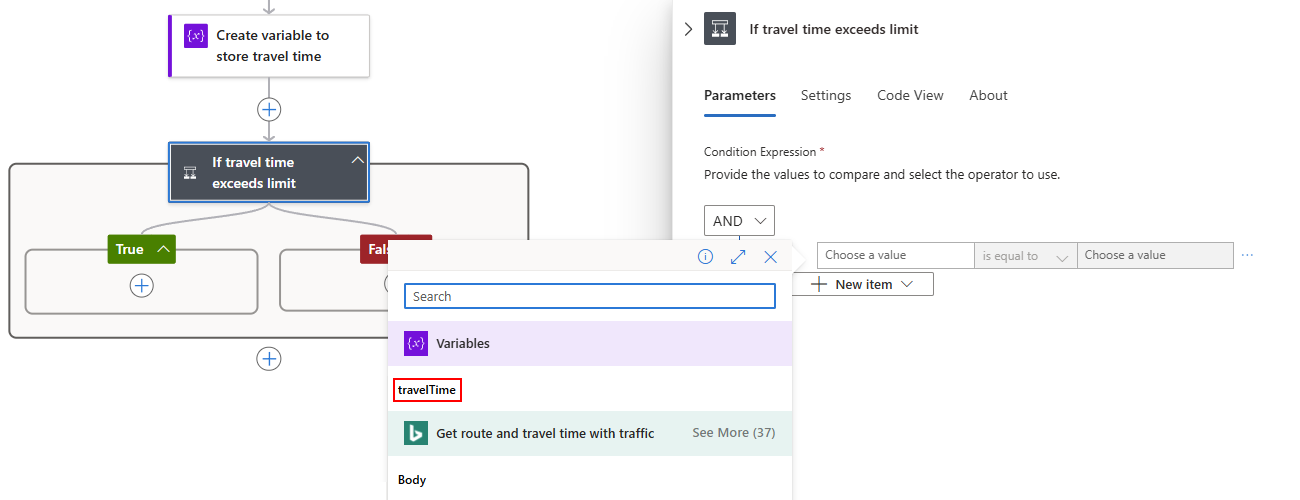
Task: Add a step below the condition block
Action: tap(269, 359)
